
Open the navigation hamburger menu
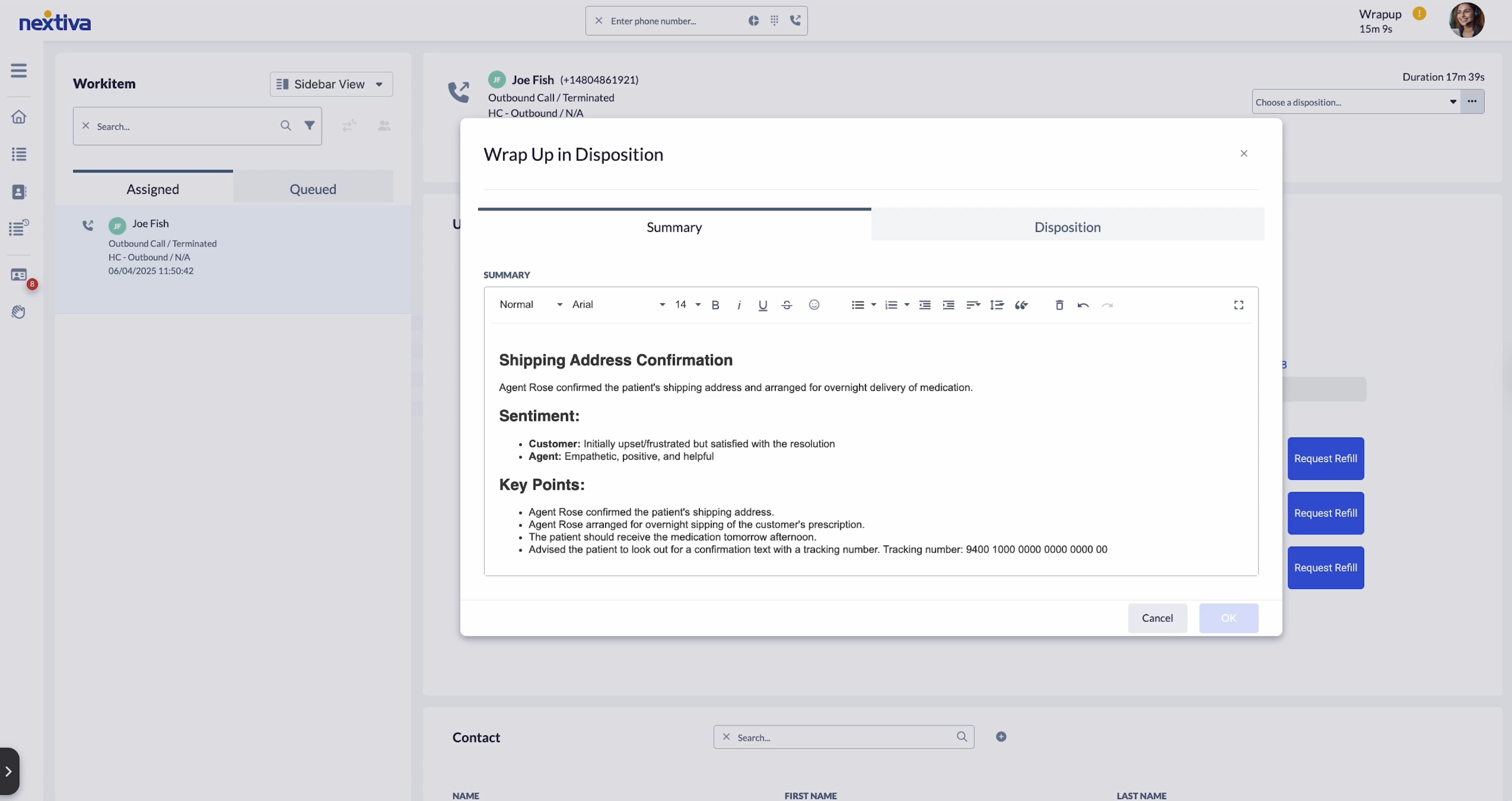(20, 70)
